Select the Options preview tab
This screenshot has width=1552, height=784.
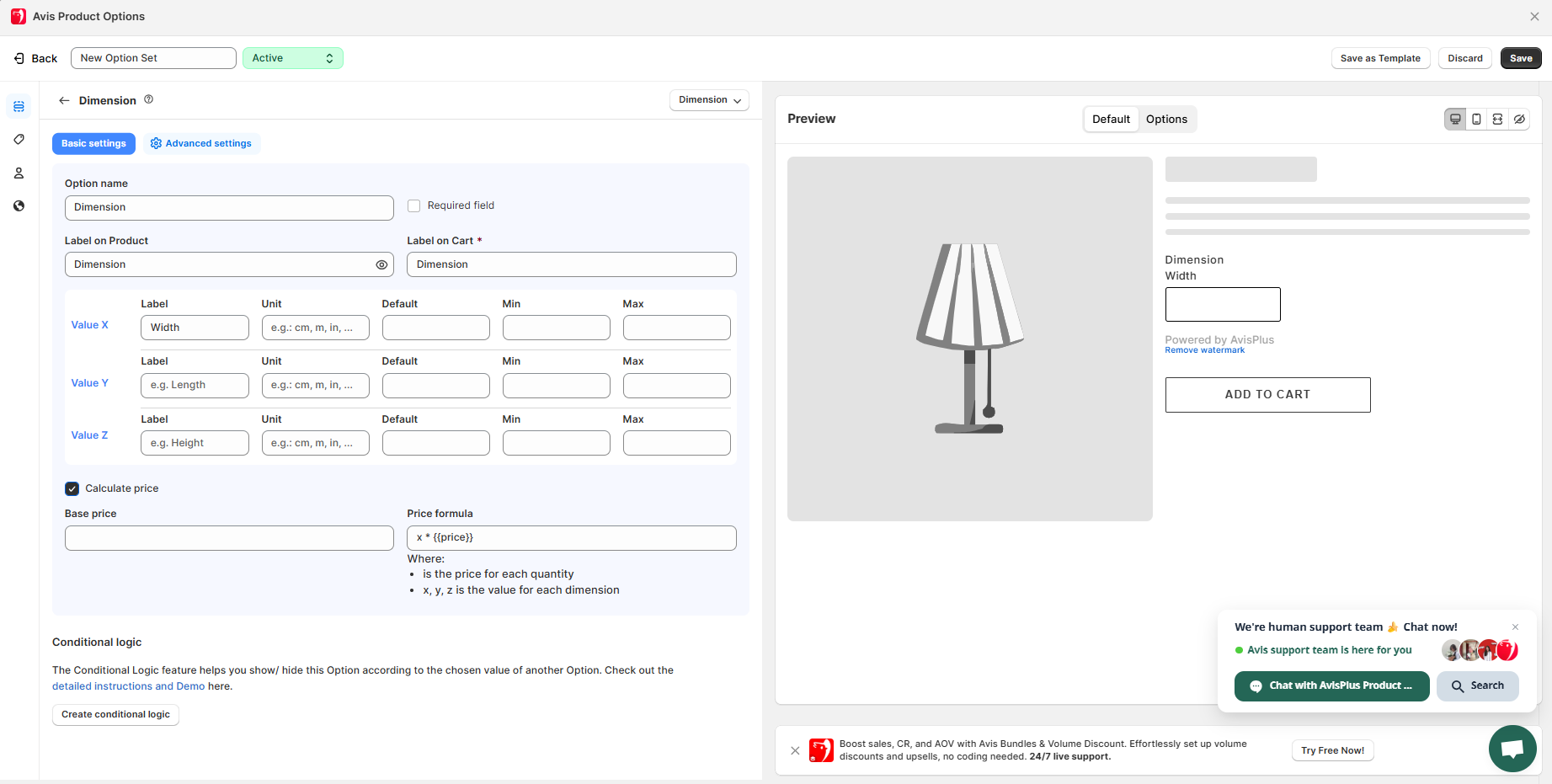1166,120
